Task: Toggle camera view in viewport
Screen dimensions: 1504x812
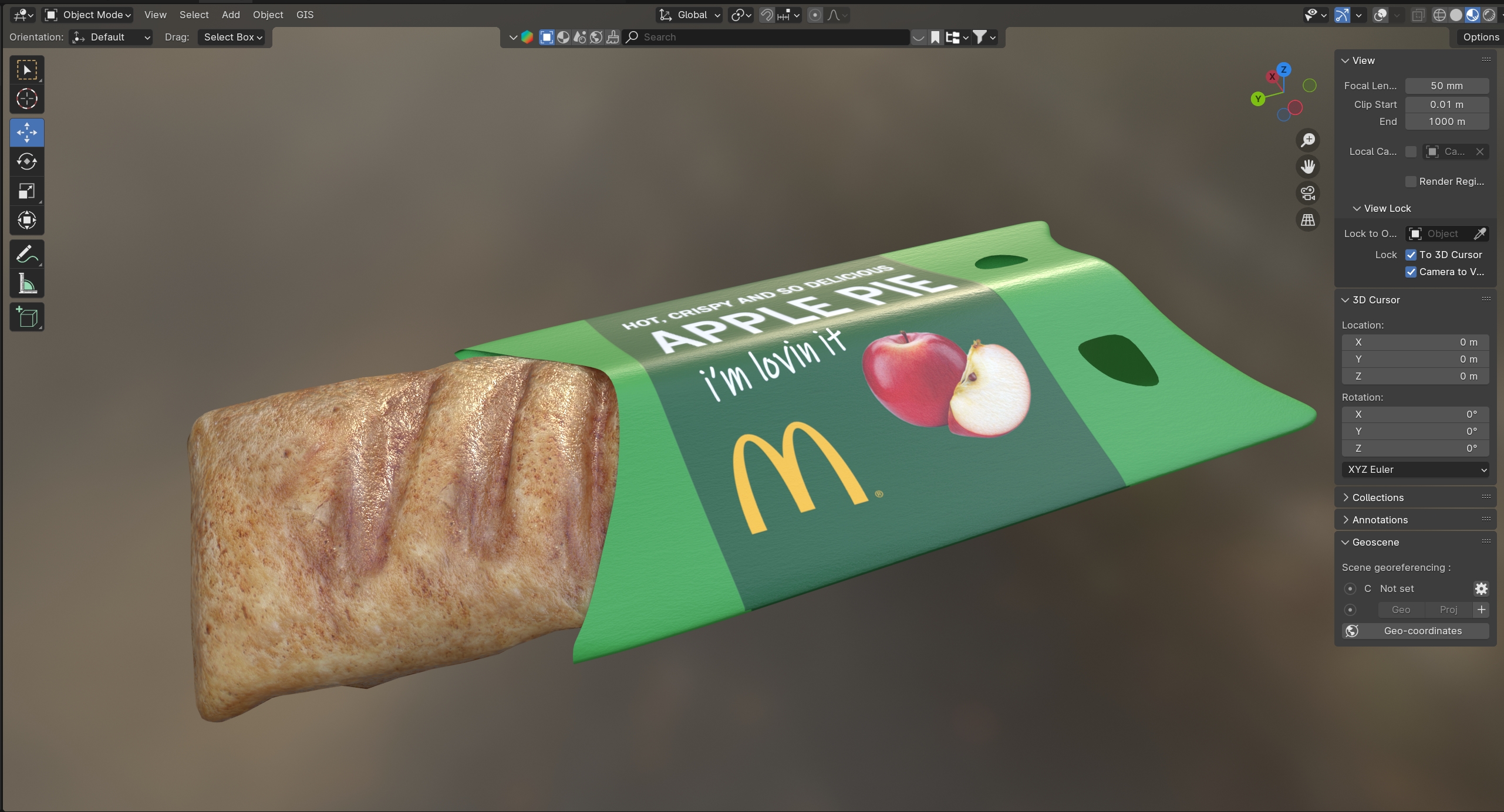Action: coord(1307,193)
